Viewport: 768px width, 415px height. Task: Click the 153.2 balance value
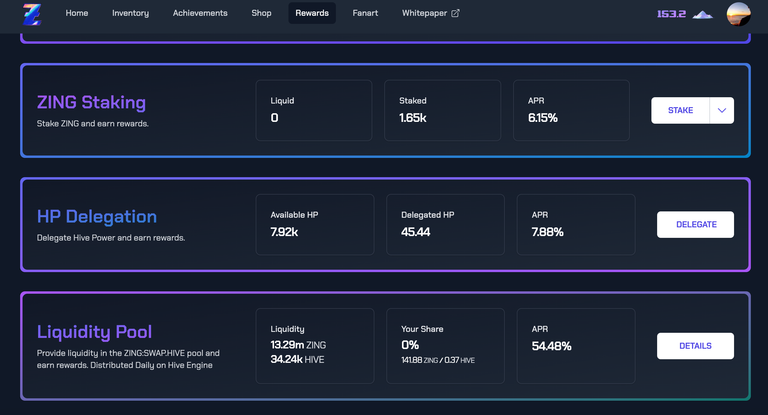671,14
